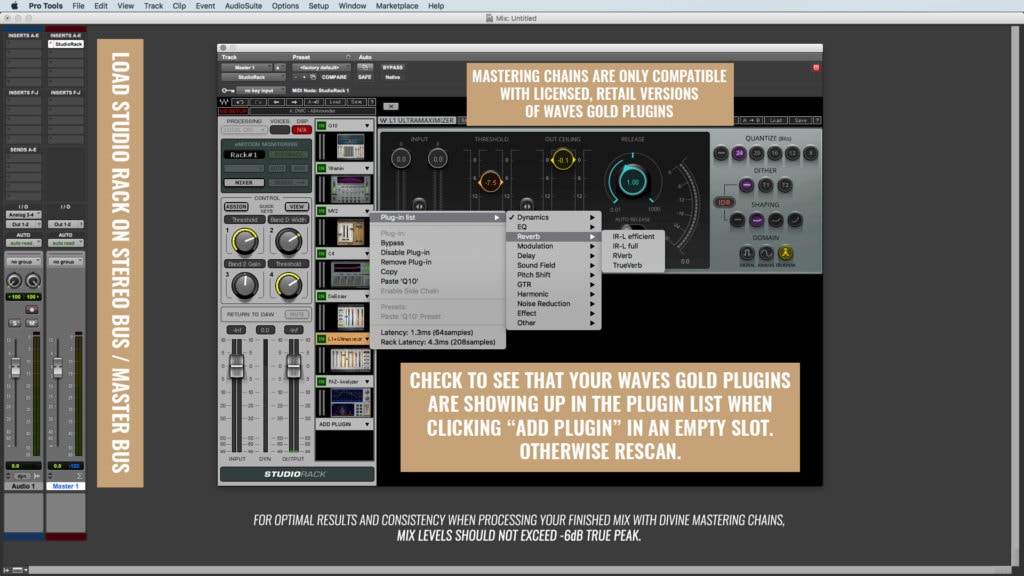Select Type 2 dither button
1024x576 pixels.
pyautogui.click(x=785, y=185)
